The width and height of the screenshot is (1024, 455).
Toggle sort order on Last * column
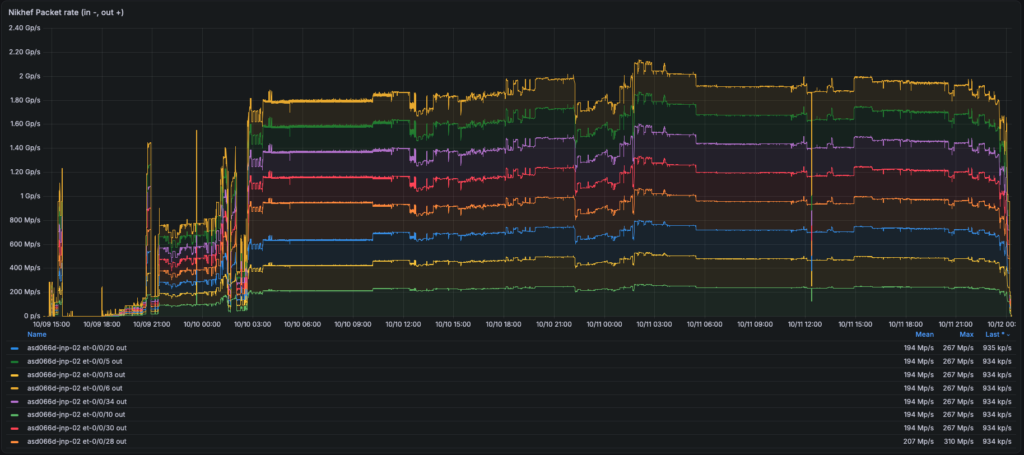tap(998, 334)
